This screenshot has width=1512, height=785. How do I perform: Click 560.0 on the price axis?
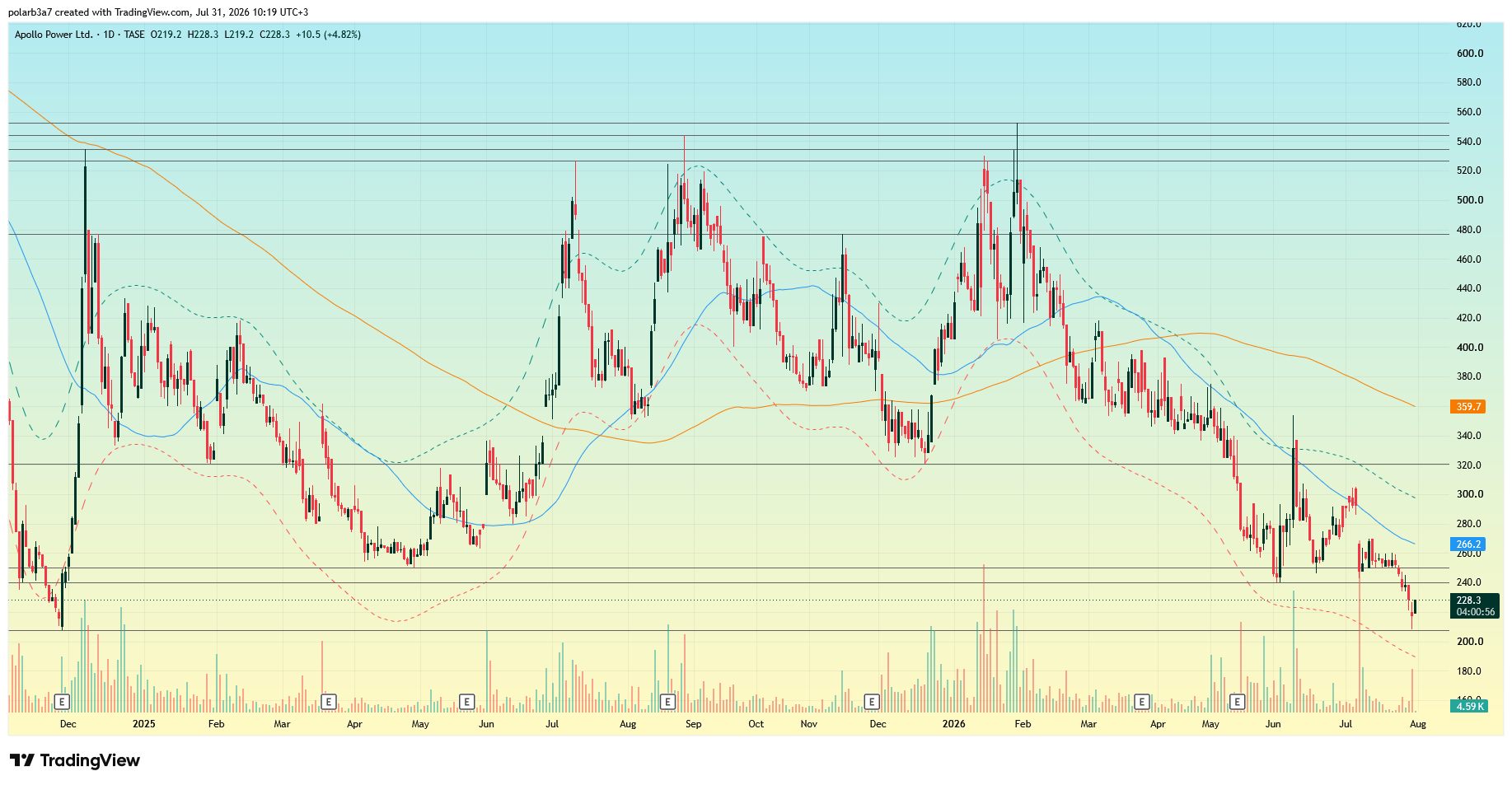(x=1469, y=112)
